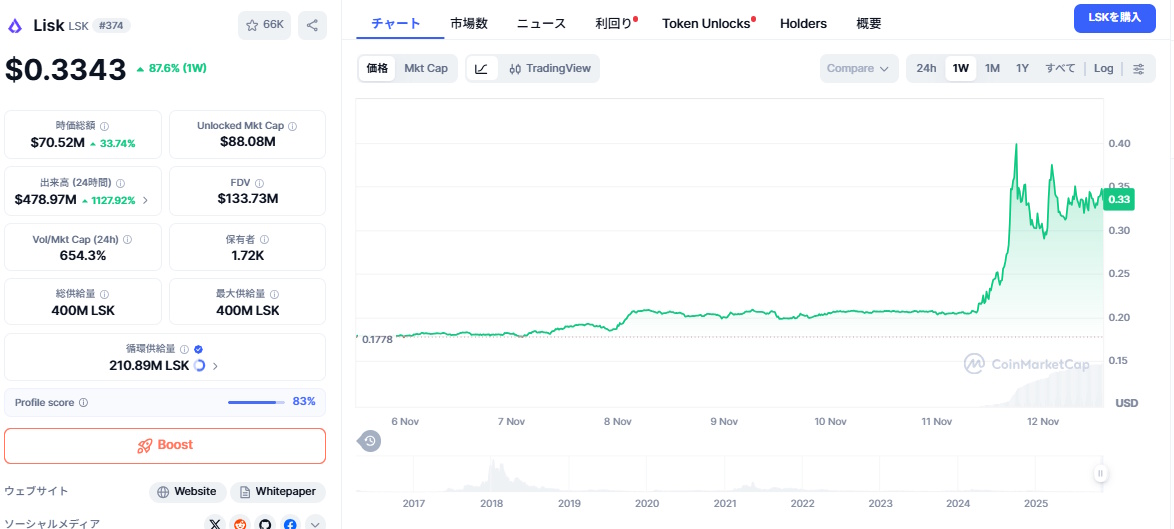
Task: Toggle Log scale on the chart
Action: pyautogui.click(x=1103, y=68)
